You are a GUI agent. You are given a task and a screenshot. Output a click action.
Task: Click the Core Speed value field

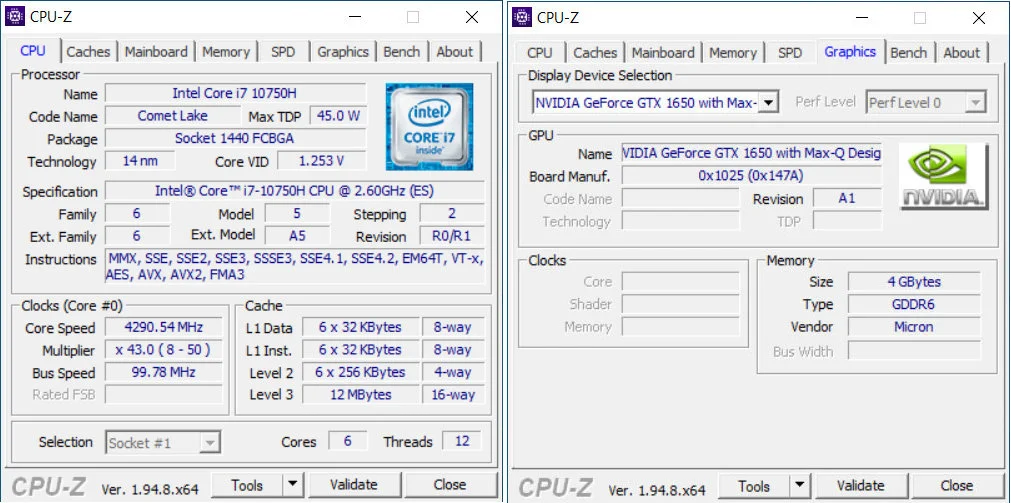164,328
